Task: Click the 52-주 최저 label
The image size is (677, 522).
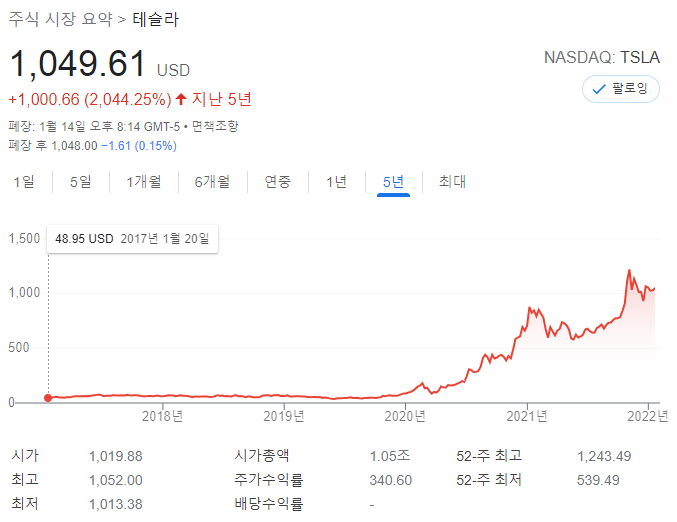Action: [x=489, y=480]
